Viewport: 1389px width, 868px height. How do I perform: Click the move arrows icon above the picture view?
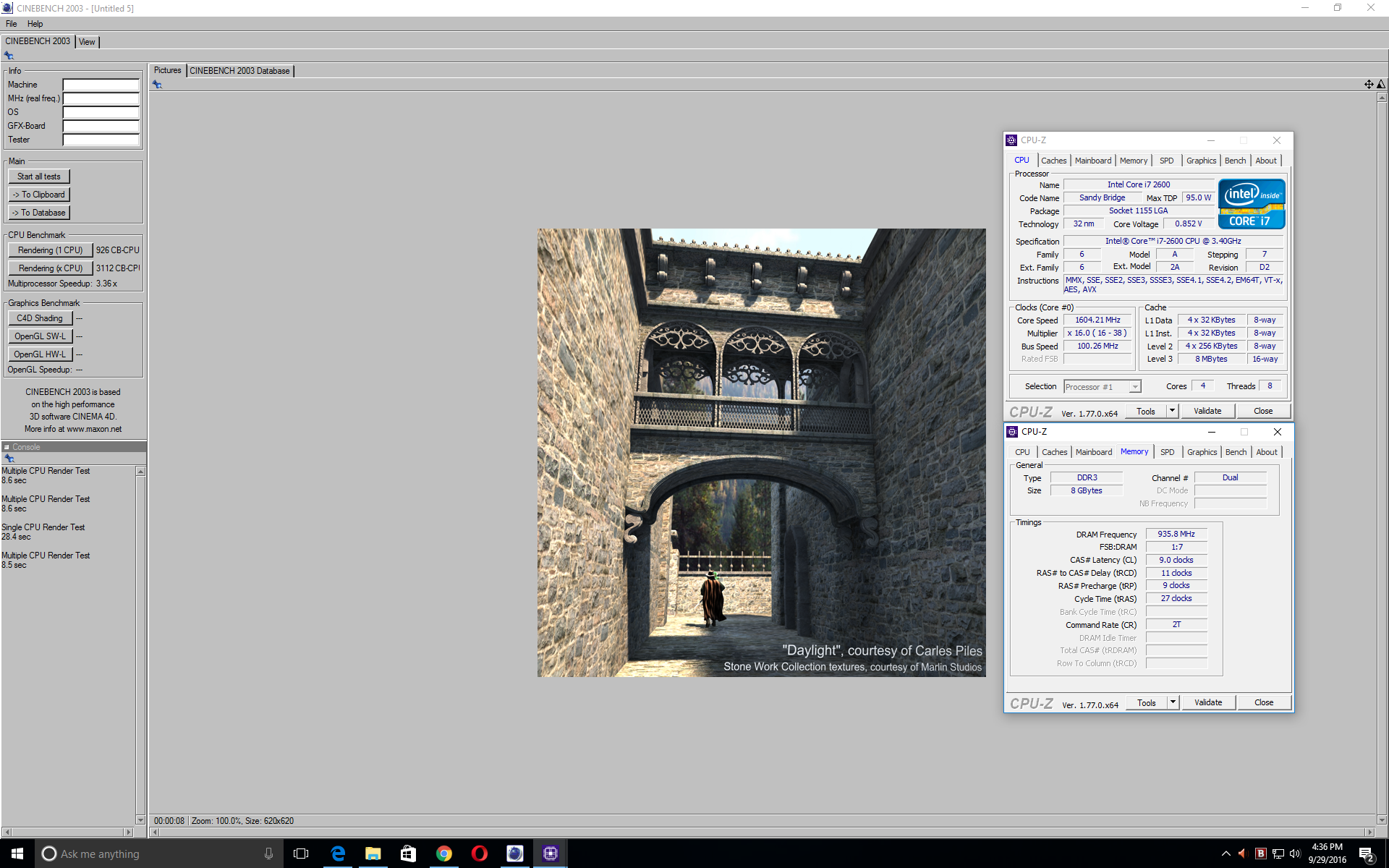[x=1369, y=85]
